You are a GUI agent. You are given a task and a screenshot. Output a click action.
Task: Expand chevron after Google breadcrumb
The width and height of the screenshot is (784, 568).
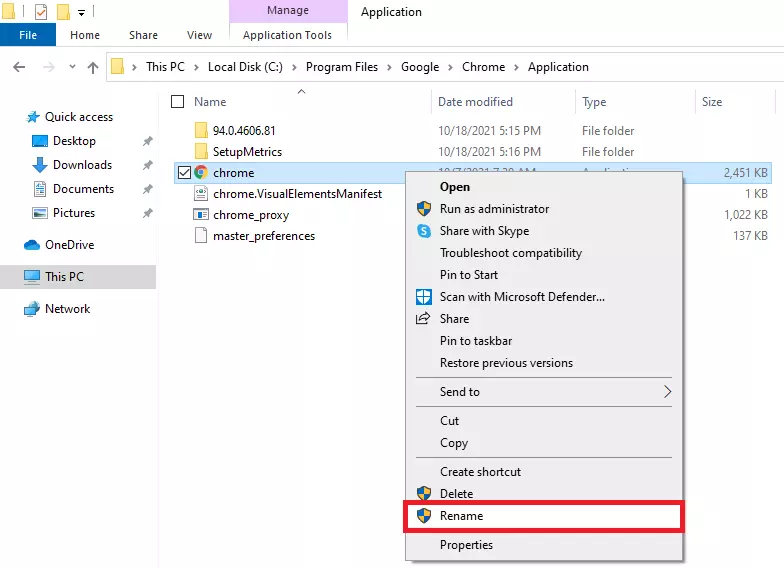(450, 68)
